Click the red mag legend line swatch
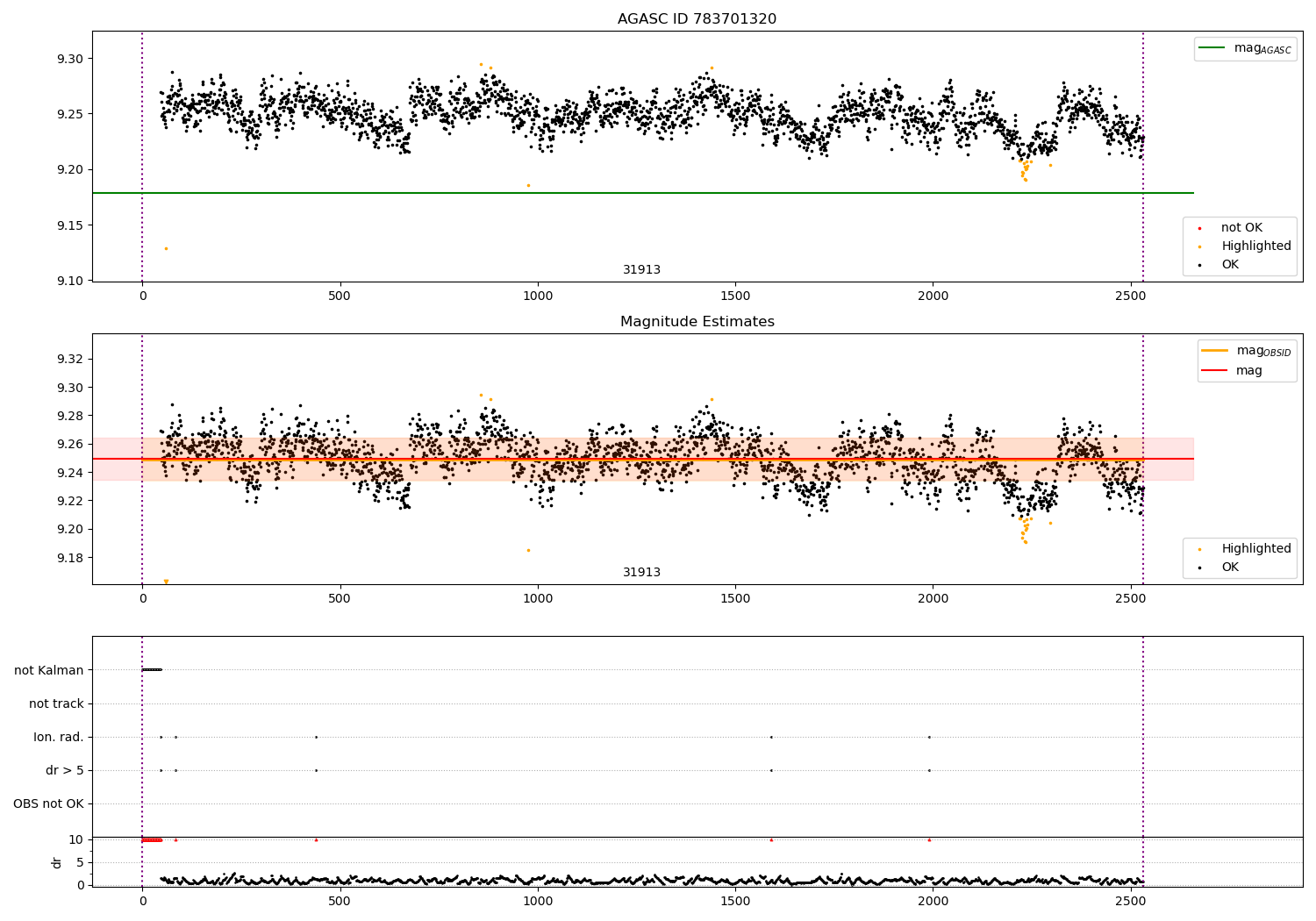Screen dimensions: 1316x921 [1214, 371]
